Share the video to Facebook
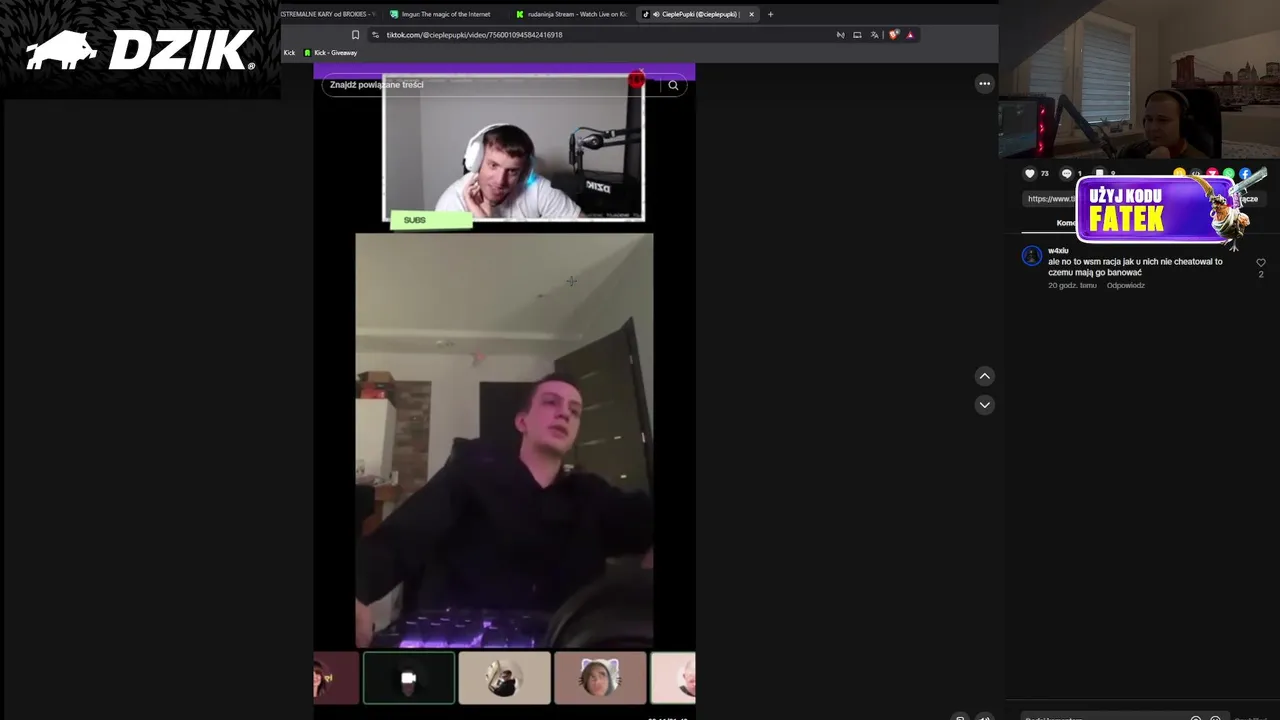The width and height of the screenshot is (1280, 720). tap(1246, 174)
